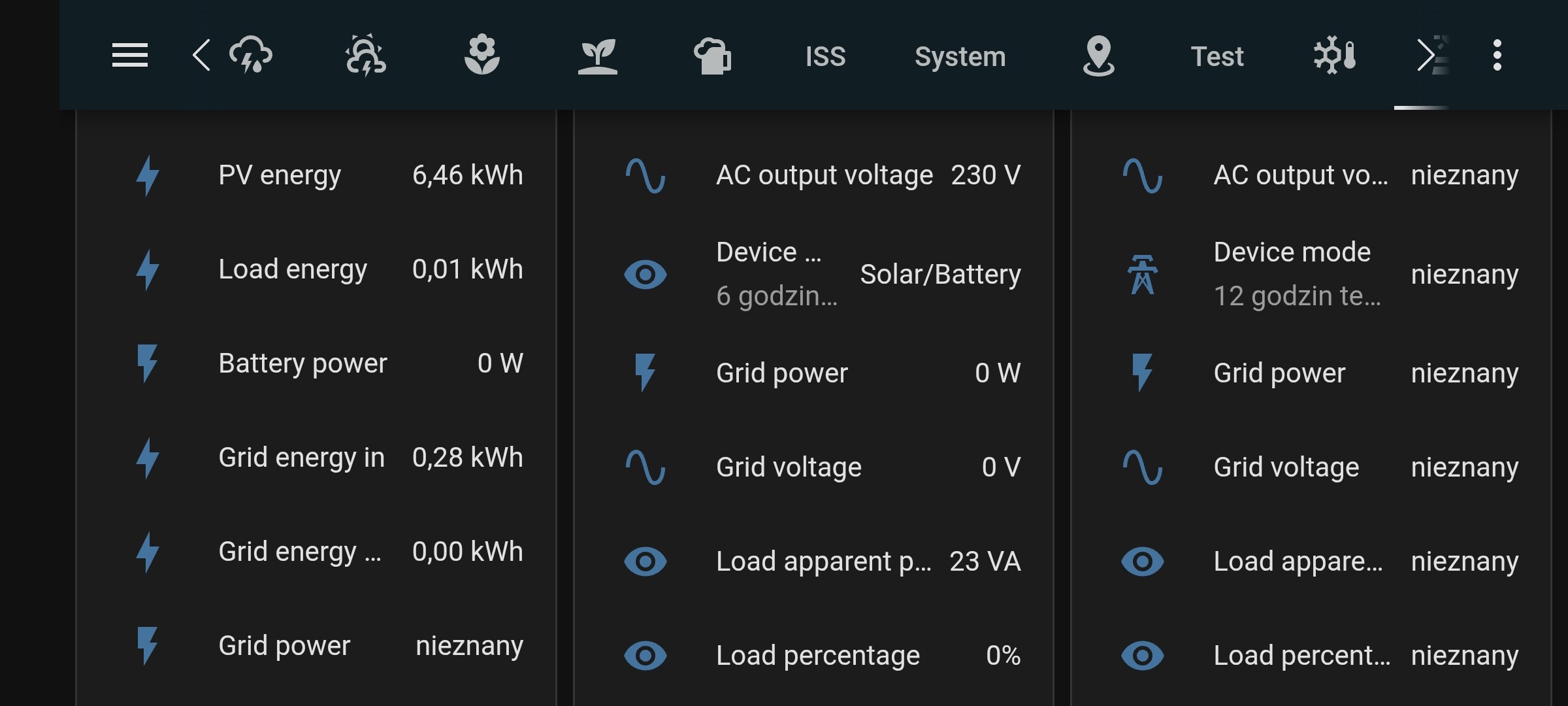The width and height of the screenshot is (1568, 706).
Task: Click eye icon beside Load percentage 0%
Action: (645, 656)
